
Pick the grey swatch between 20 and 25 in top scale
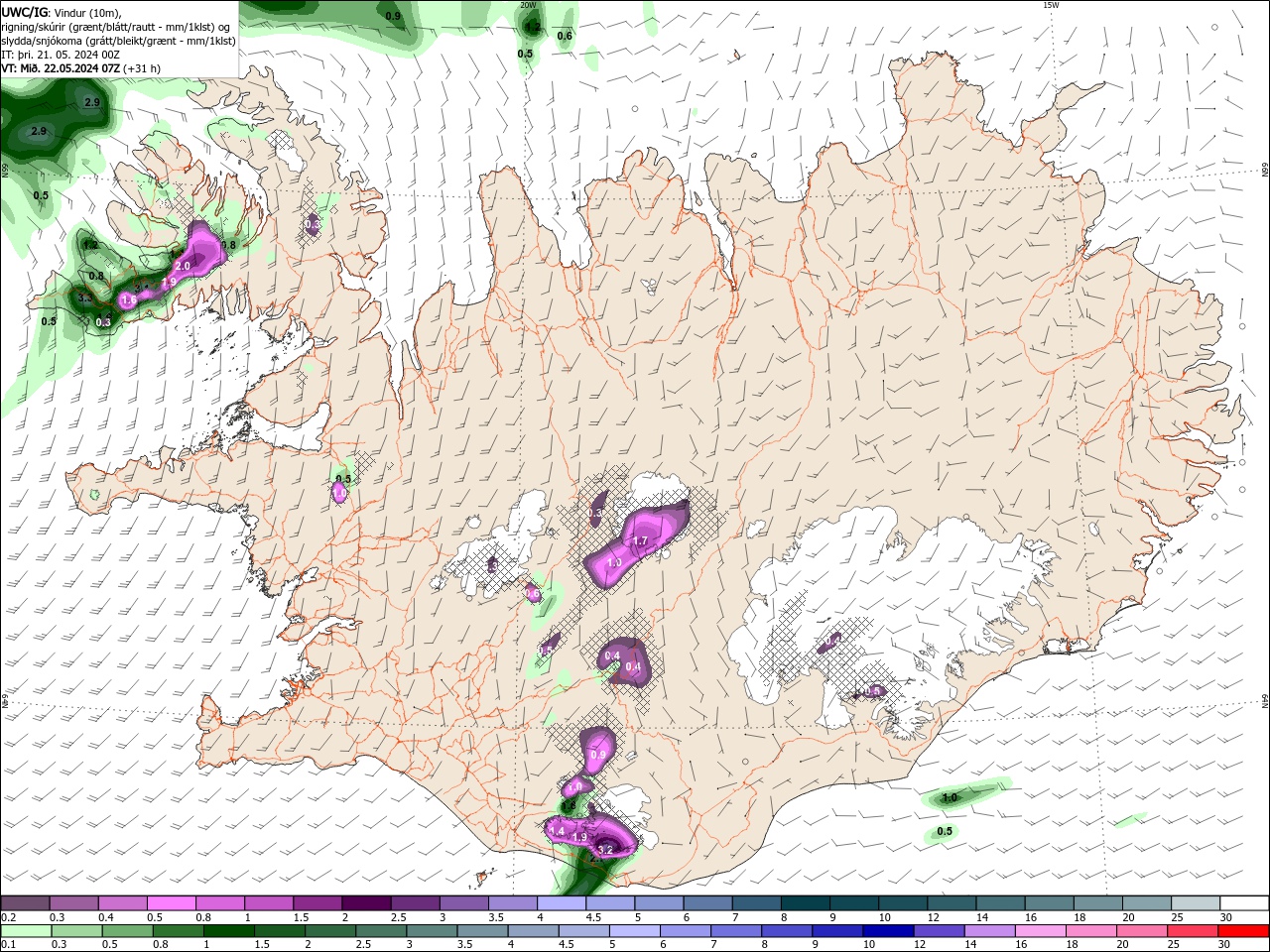[x=1147, y=903]
